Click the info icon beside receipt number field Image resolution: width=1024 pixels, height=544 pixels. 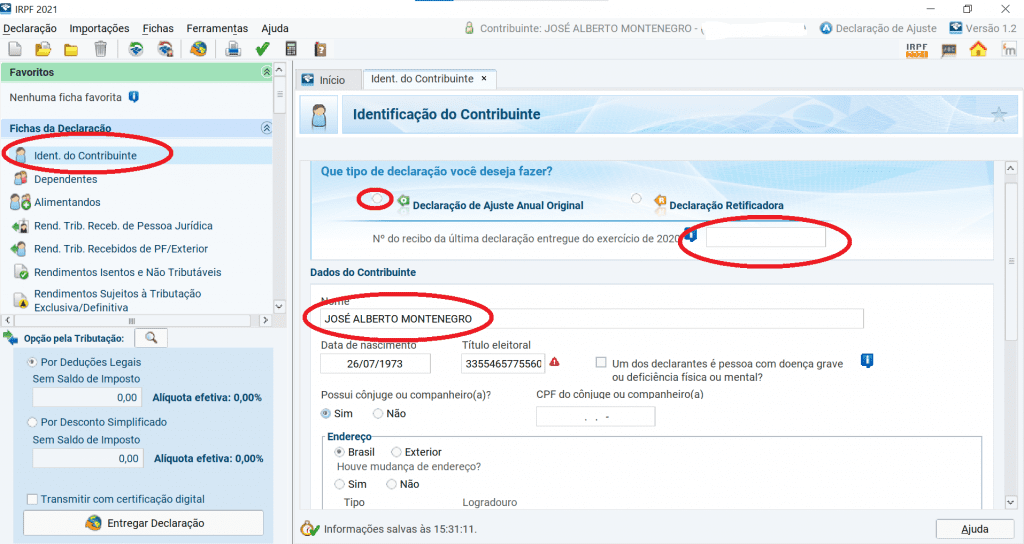[691, 234]
